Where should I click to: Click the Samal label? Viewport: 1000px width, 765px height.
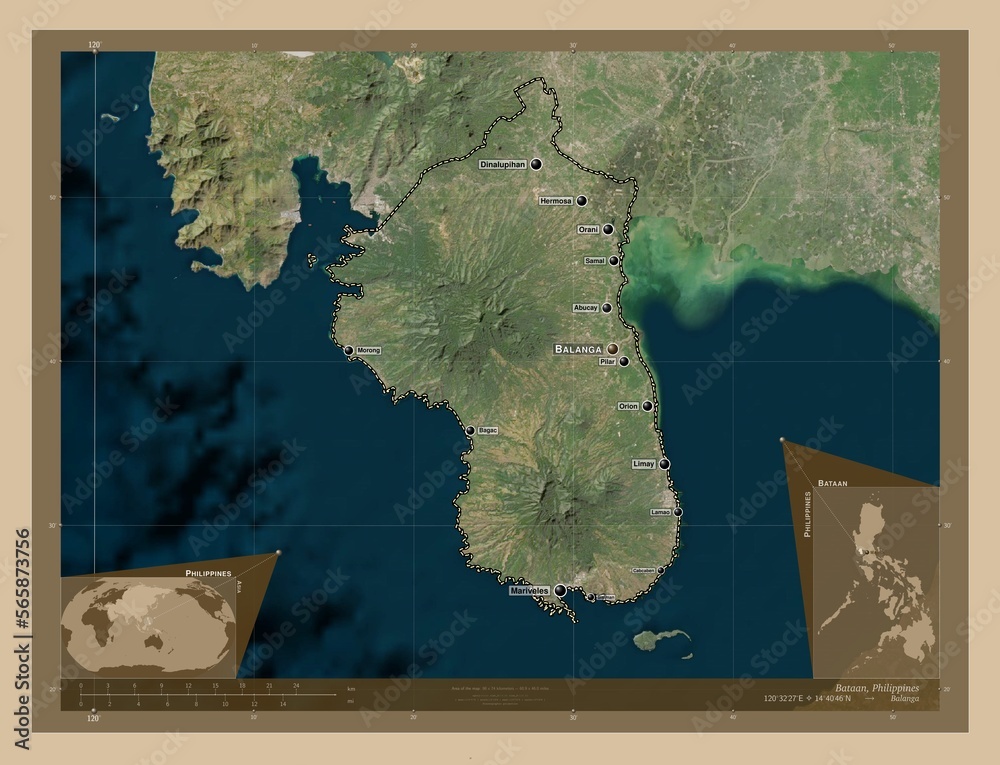point(594,261)
